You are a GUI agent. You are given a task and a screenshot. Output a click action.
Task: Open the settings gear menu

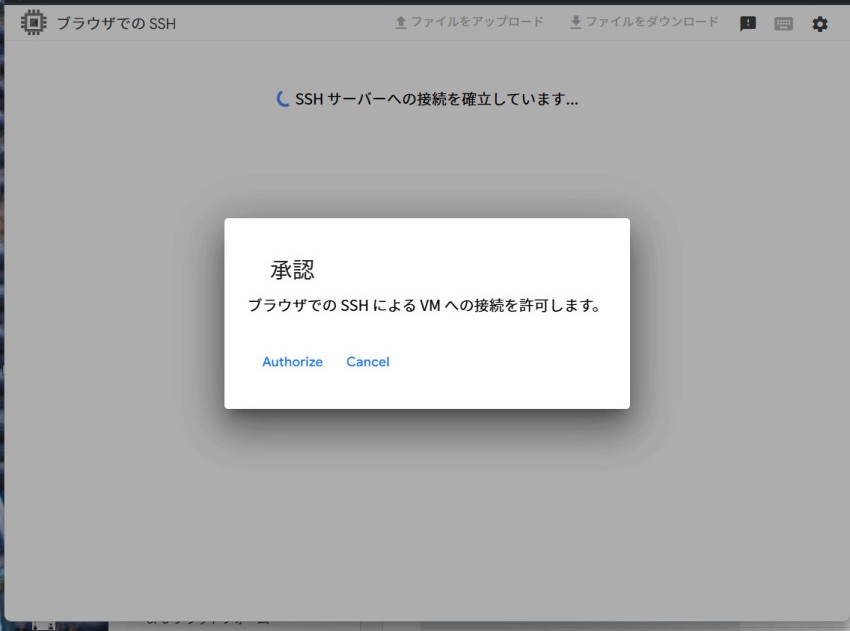click(820, 24)
